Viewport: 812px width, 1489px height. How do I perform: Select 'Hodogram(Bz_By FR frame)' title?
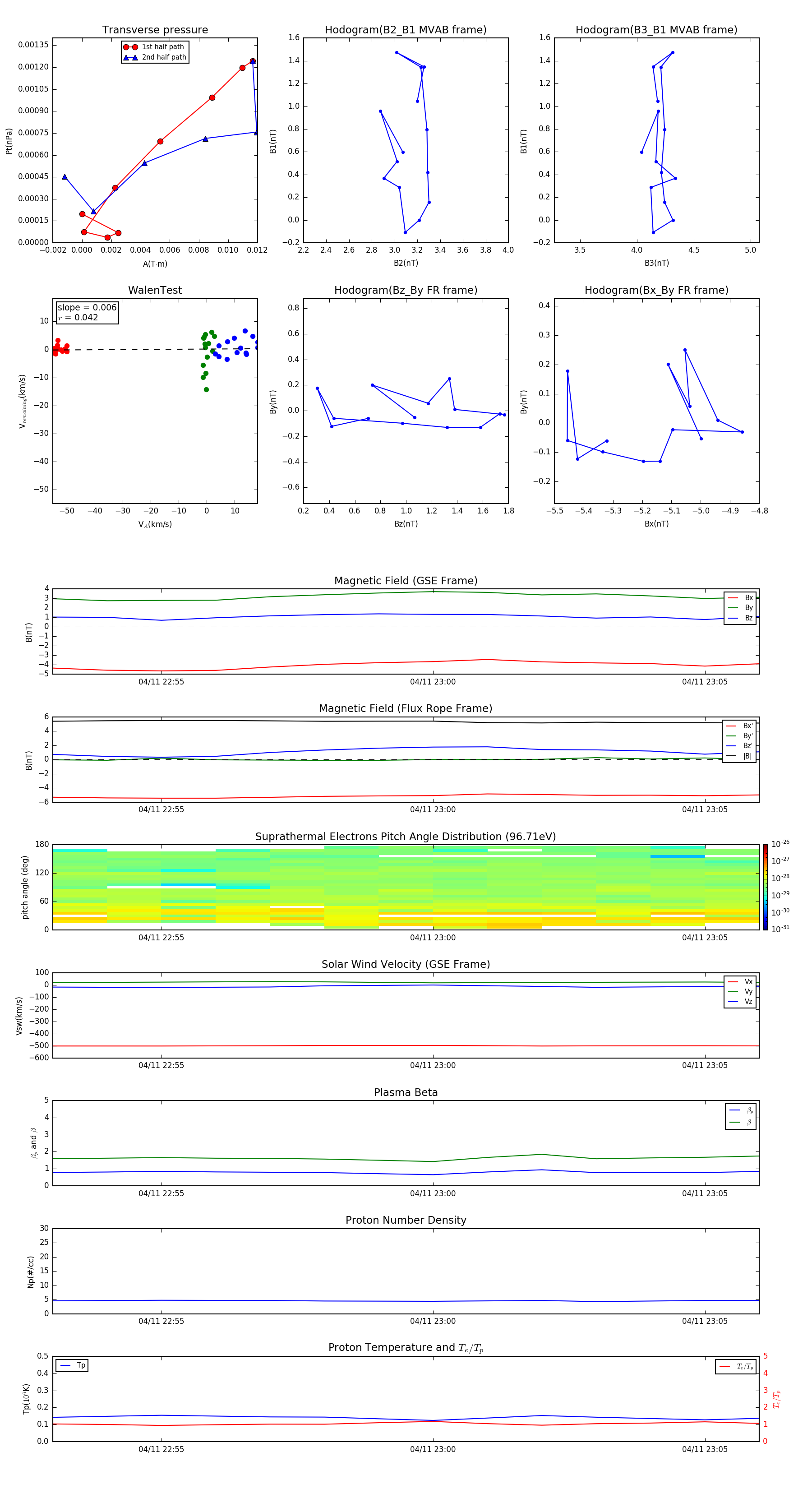[406, 290]
